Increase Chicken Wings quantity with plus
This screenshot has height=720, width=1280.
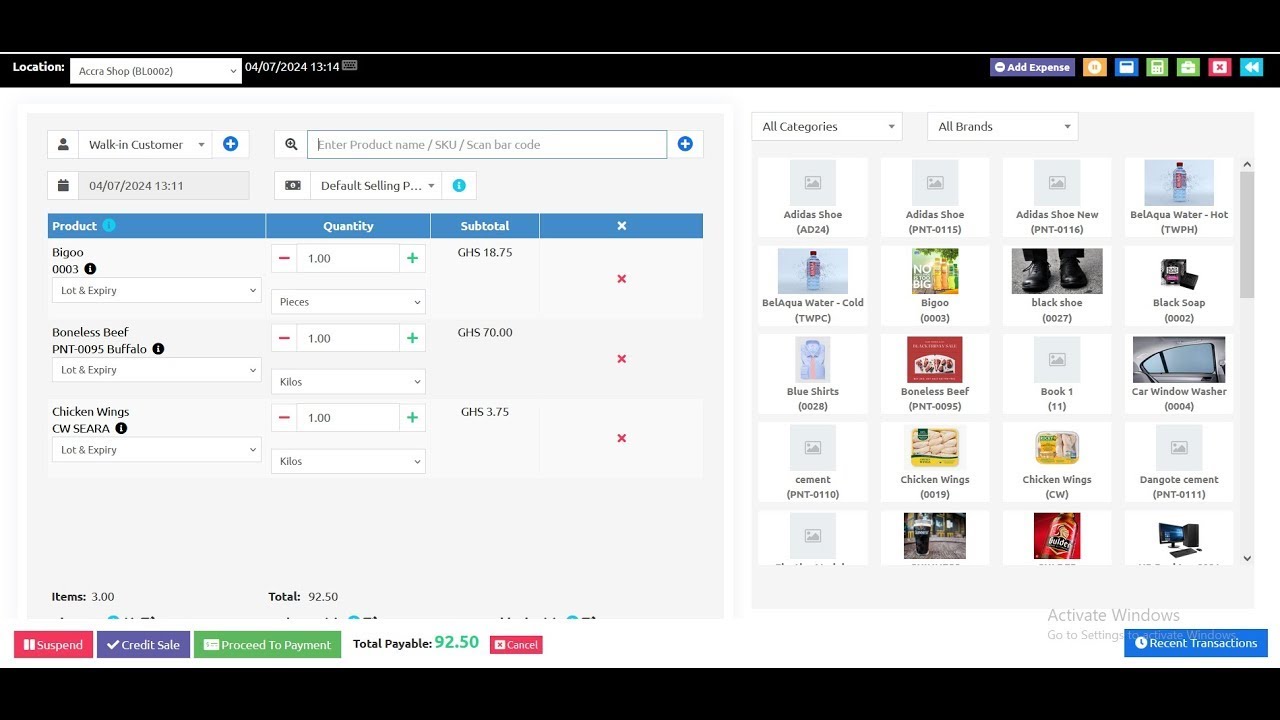click(412, 418)
